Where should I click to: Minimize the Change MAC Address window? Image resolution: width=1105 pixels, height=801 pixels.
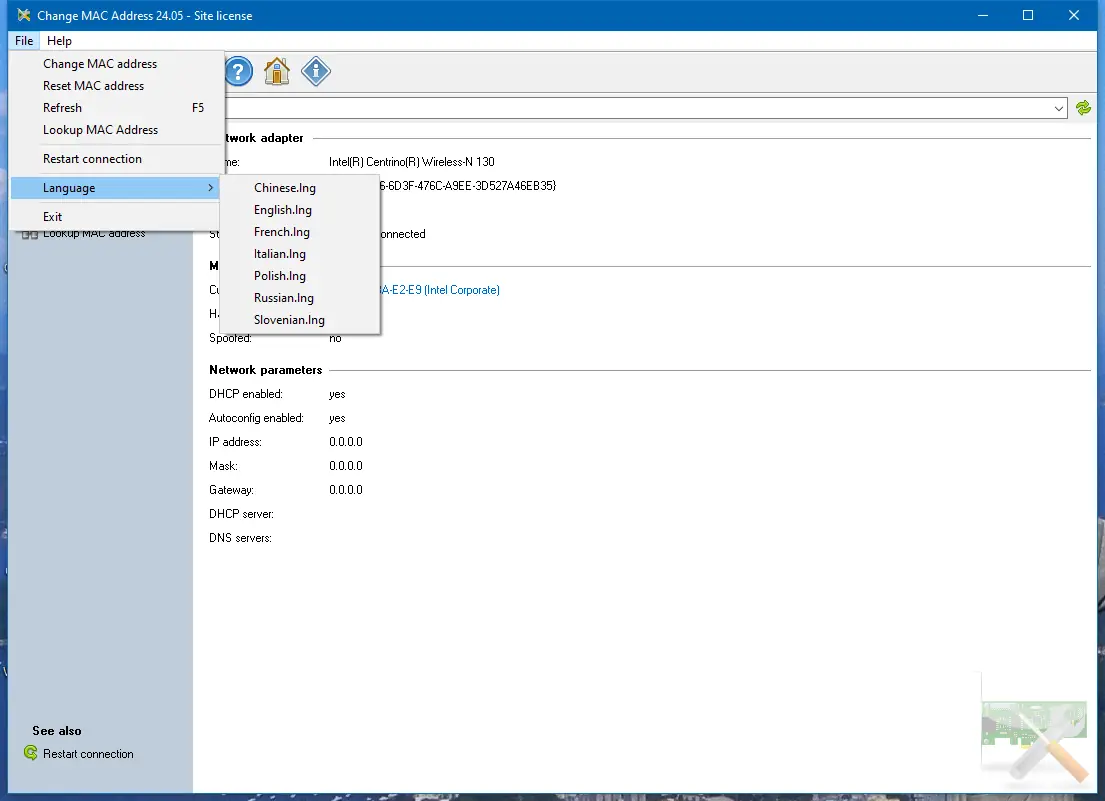(x=982, y=15)
